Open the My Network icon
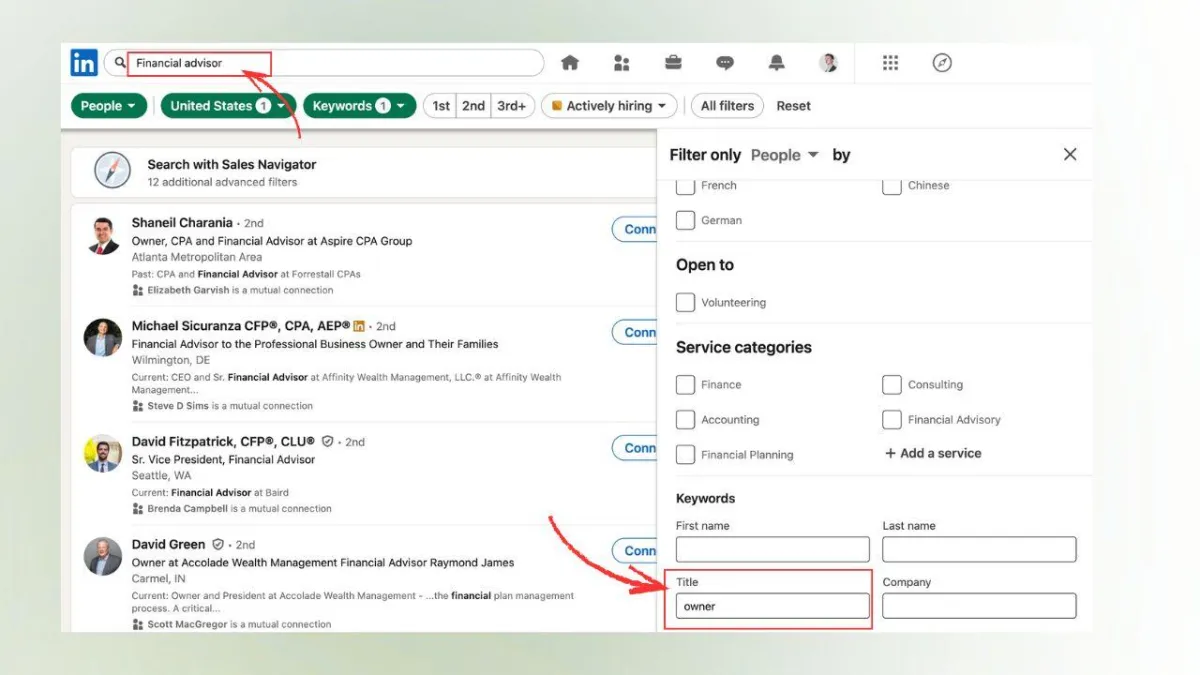Viewport: 1200px width, 675px height. [x=622, y=63]
